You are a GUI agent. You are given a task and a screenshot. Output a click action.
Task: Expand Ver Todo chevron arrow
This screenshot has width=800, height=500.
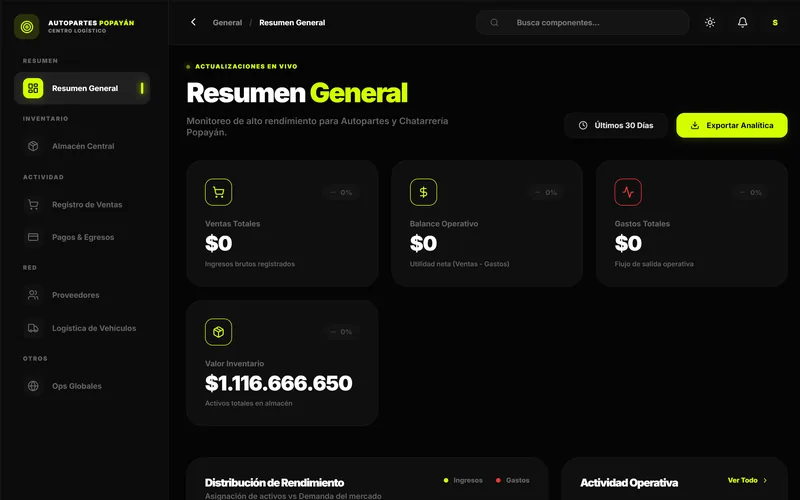click(765, 480)
